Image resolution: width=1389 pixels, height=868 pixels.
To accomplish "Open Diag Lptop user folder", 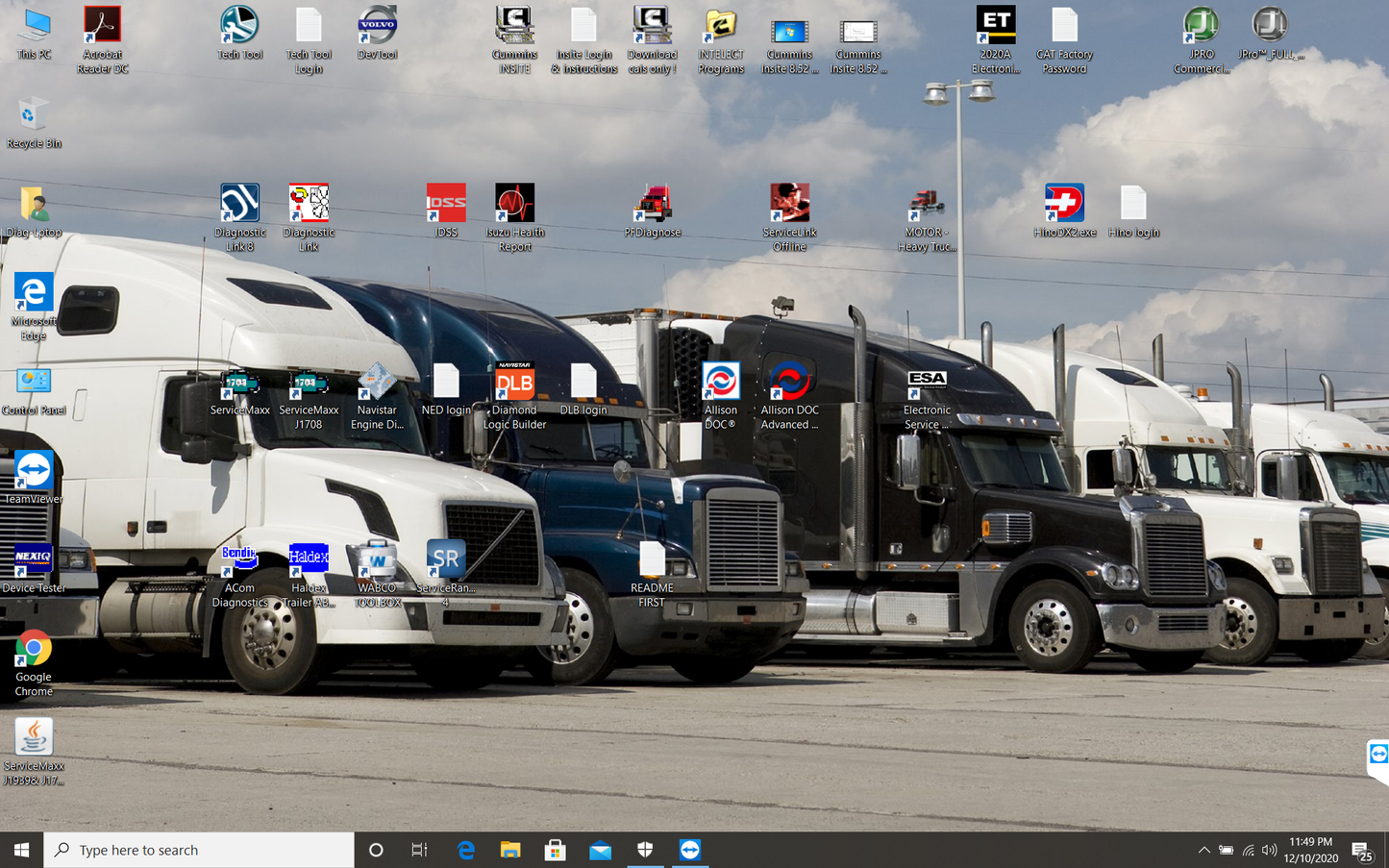I will click(34, 211).
